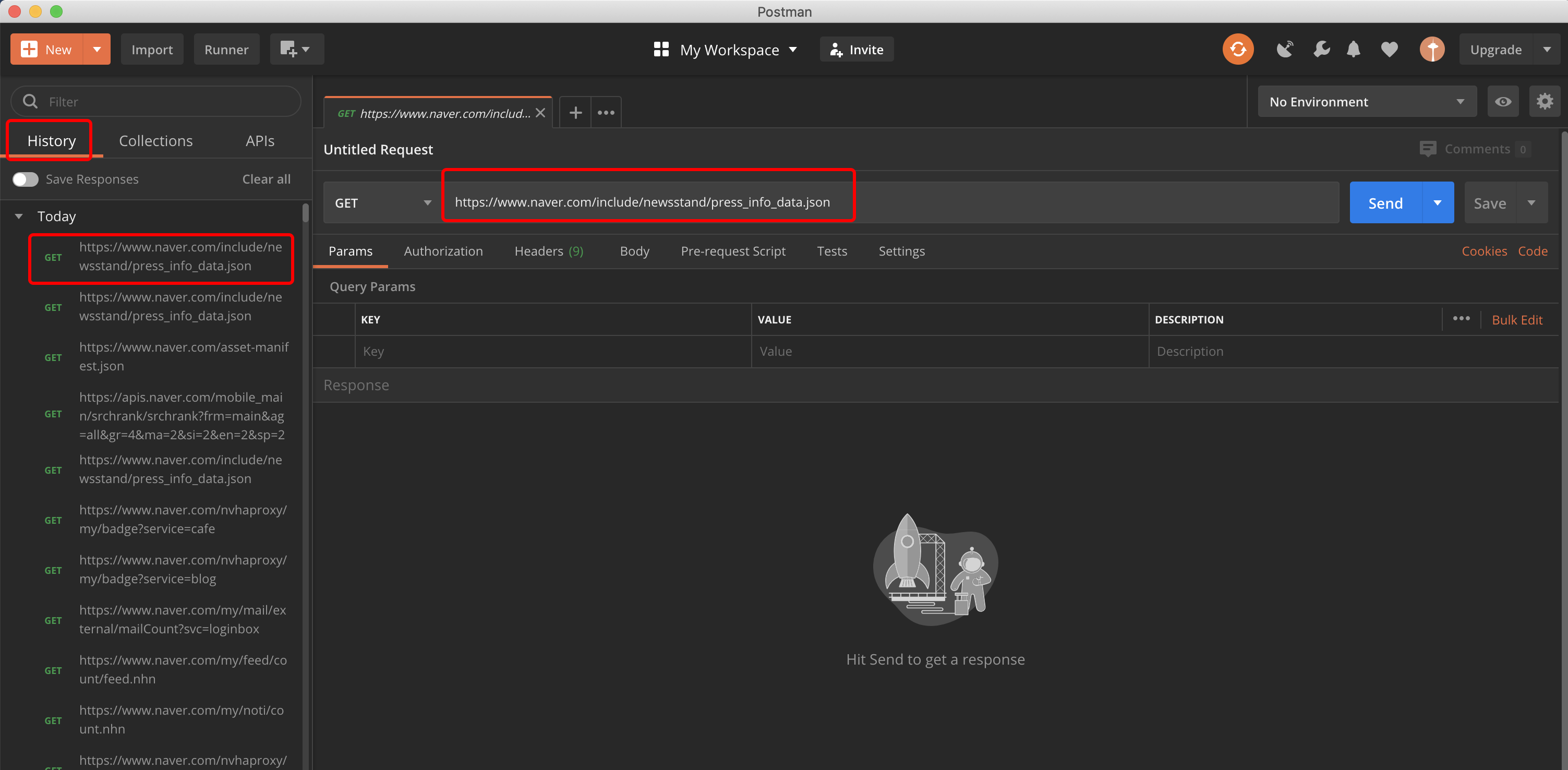Click the environment quick look eye icon
Viewport: 1568px width, 770px height.
point(1502,102)
